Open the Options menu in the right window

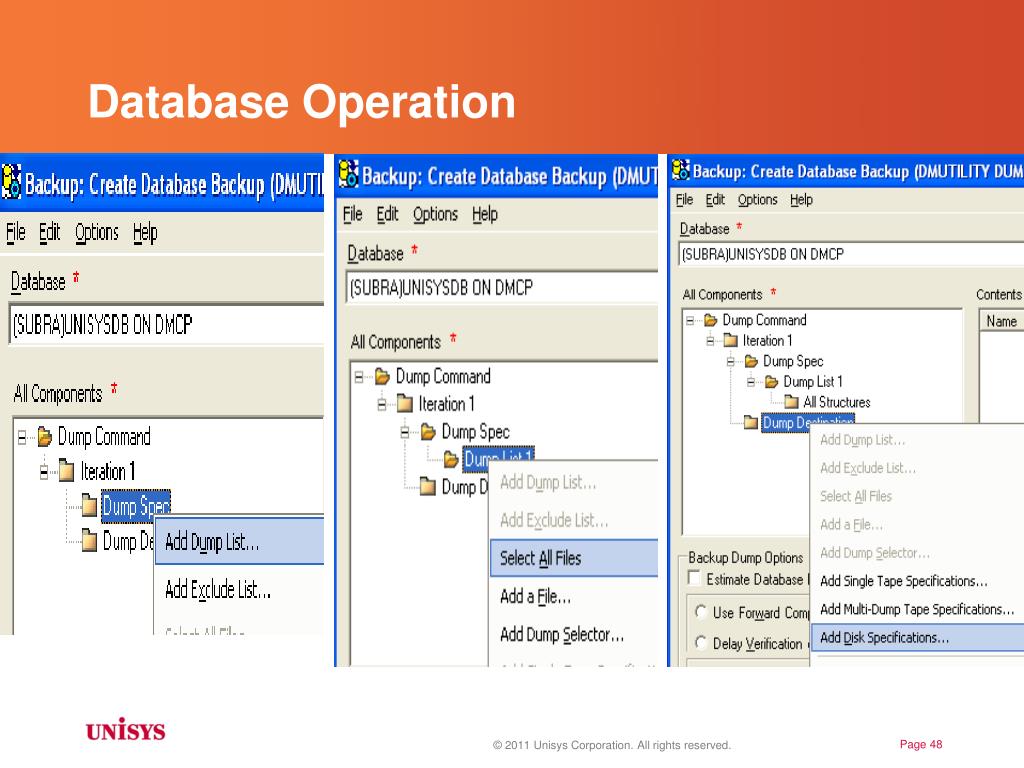tap(758, 200)
